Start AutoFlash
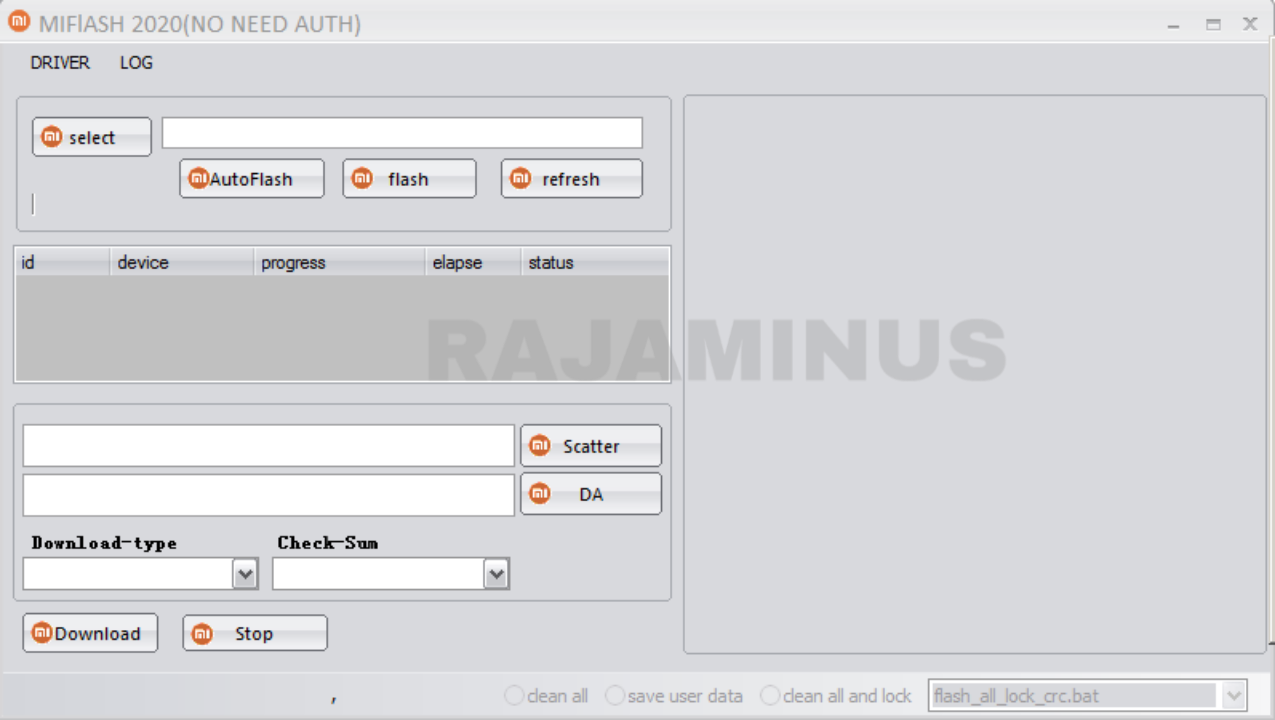Viewport: 1275px width, 720px height. (x=252, y=179)
